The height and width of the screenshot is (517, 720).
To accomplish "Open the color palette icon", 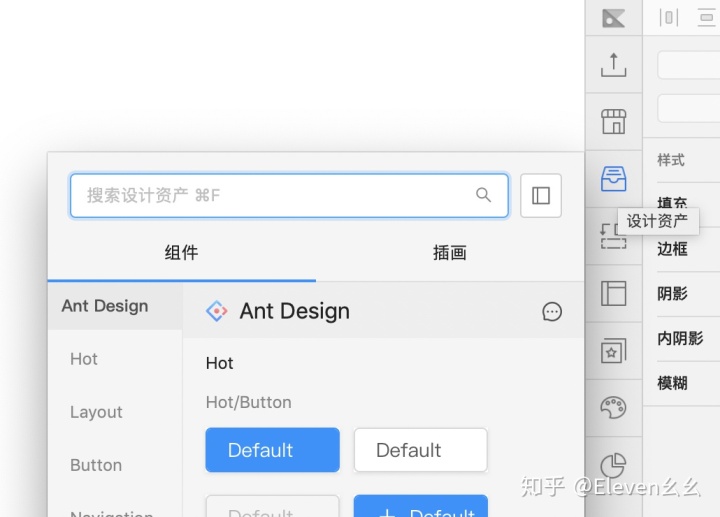I will point(613,408).
